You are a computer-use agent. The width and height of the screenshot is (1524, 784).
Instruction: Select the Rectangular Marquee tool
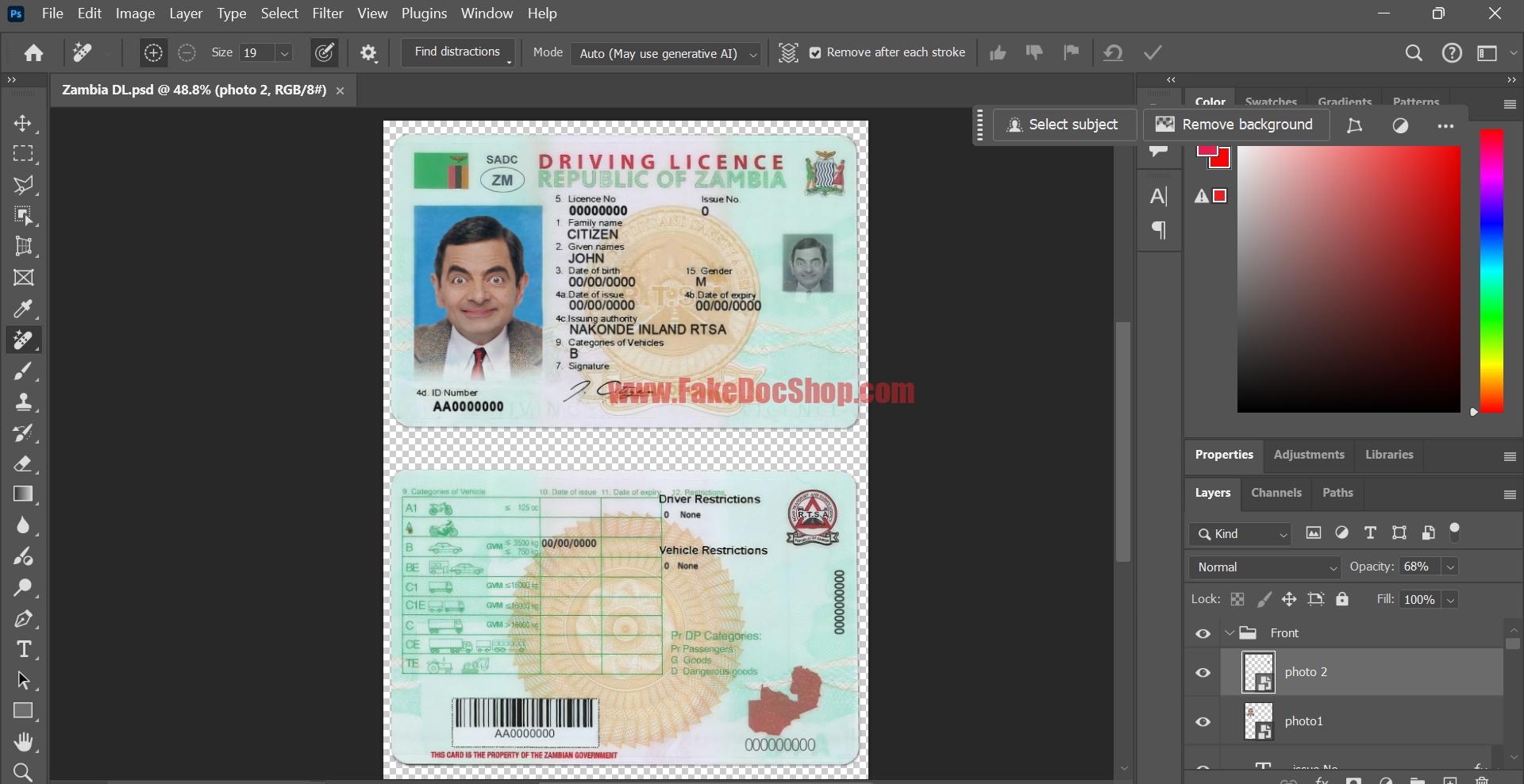[23, 154]
